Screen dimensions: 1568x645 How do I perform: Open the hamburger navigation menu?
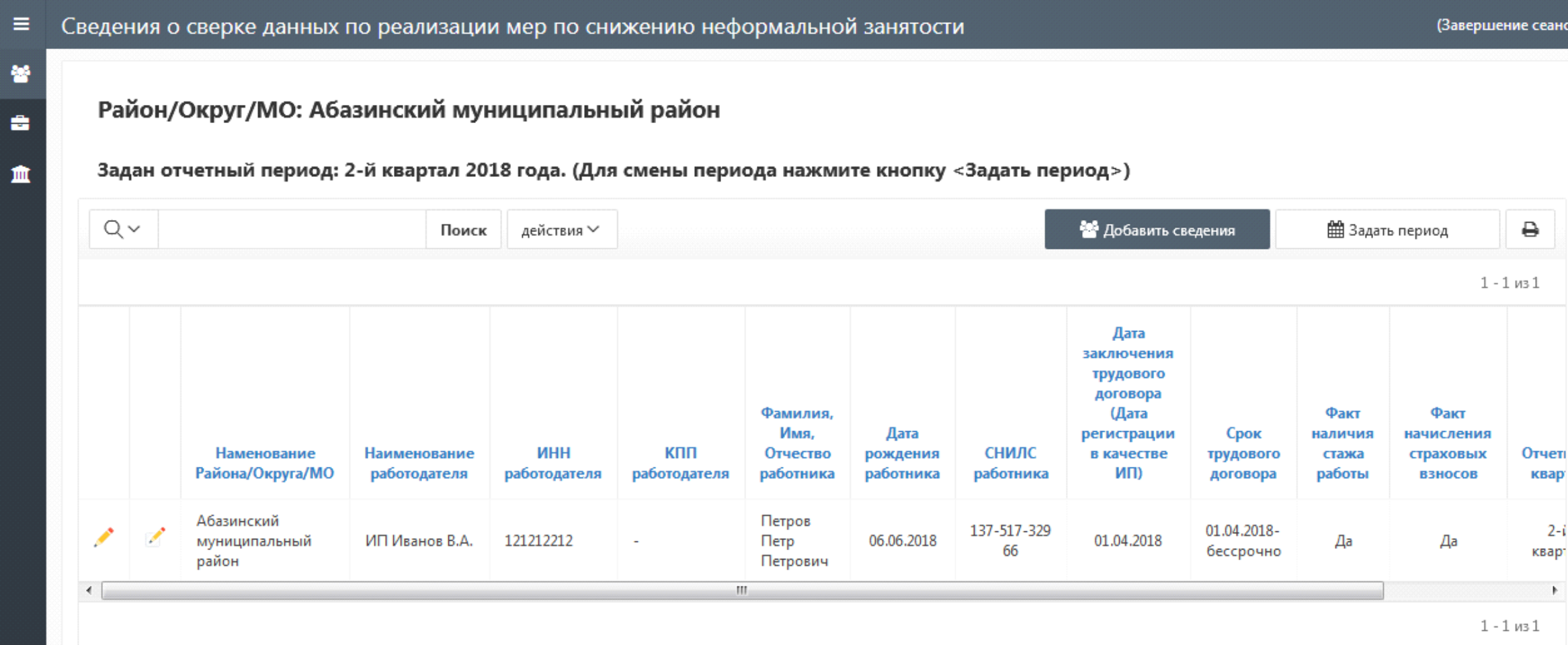[x=22, y=25]
